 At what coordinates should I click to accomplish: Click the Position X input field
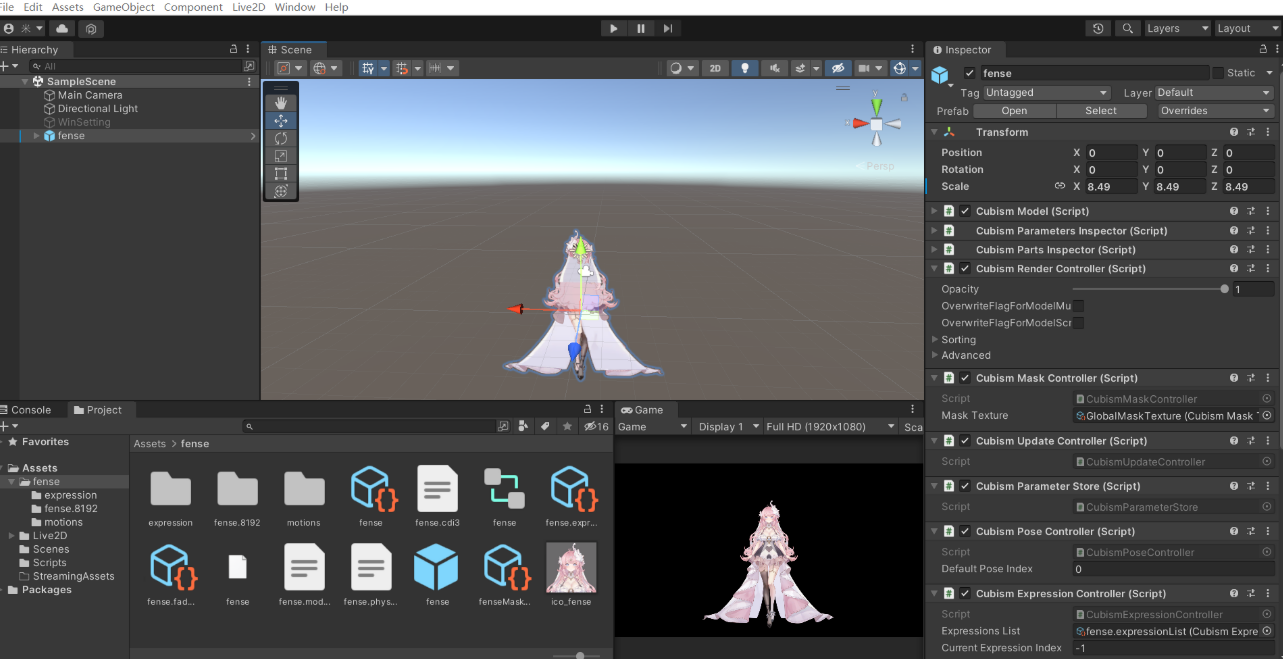coord(1112,153)
